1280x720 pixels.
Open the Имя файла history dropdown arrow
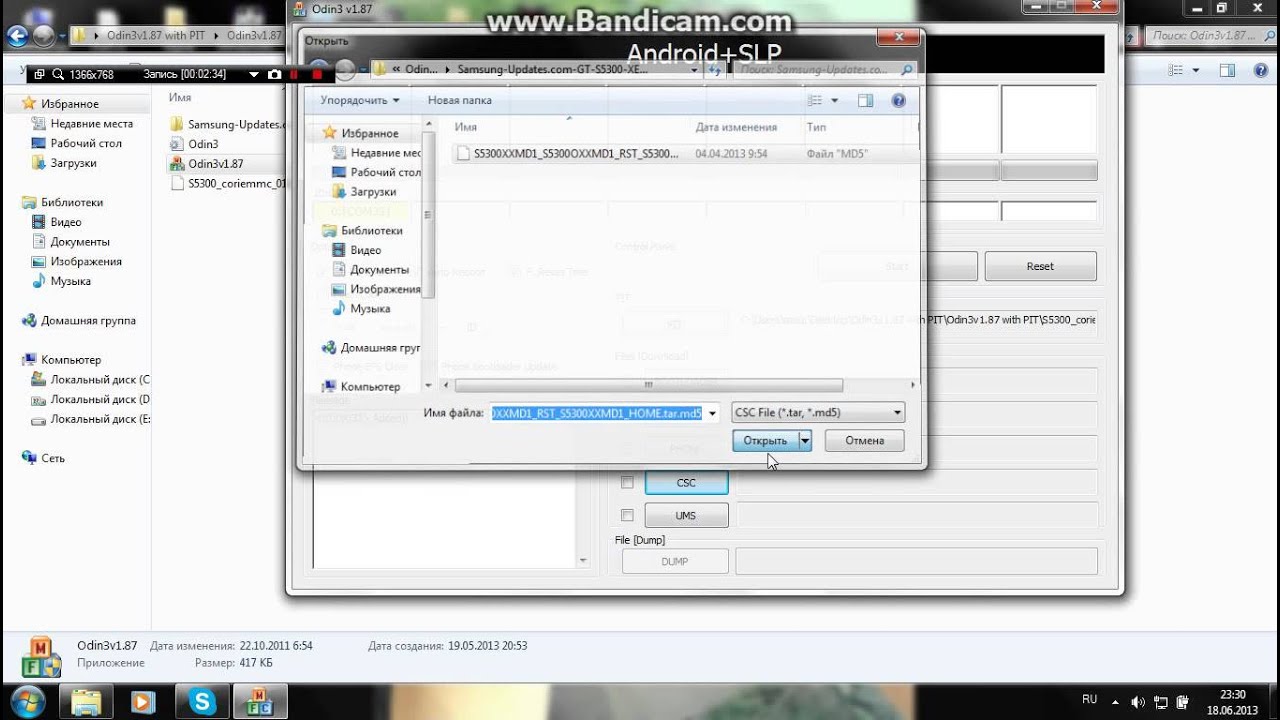(x=712, y=412)
